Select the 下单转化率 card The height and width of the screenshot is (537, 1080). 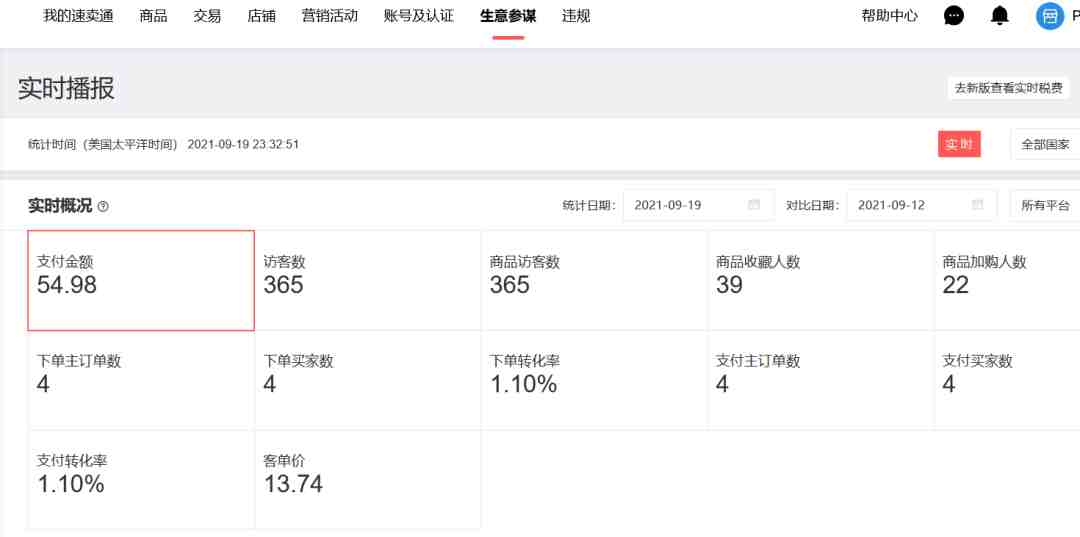coord(594,380)
